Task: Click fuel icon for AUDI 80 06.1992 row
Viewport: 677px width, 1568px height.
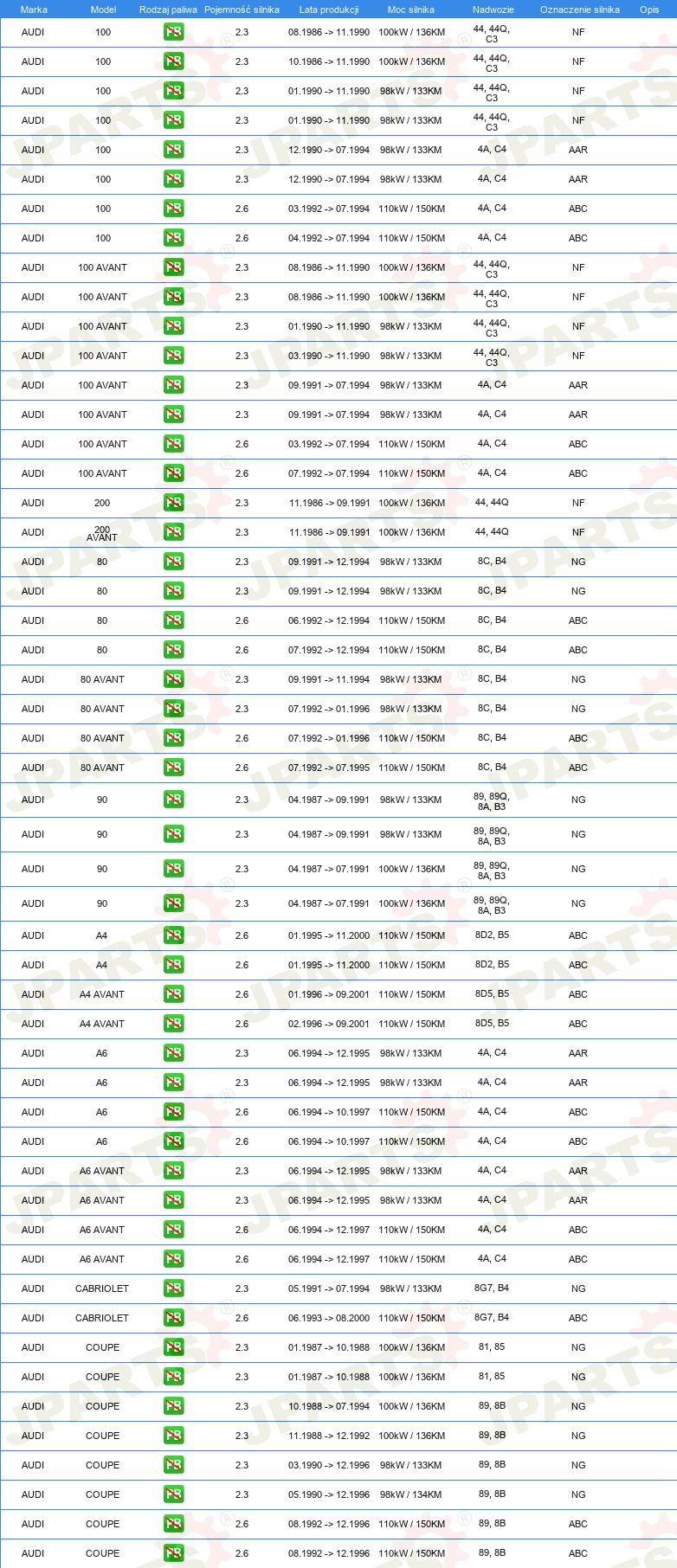Action: coord(173,620)
